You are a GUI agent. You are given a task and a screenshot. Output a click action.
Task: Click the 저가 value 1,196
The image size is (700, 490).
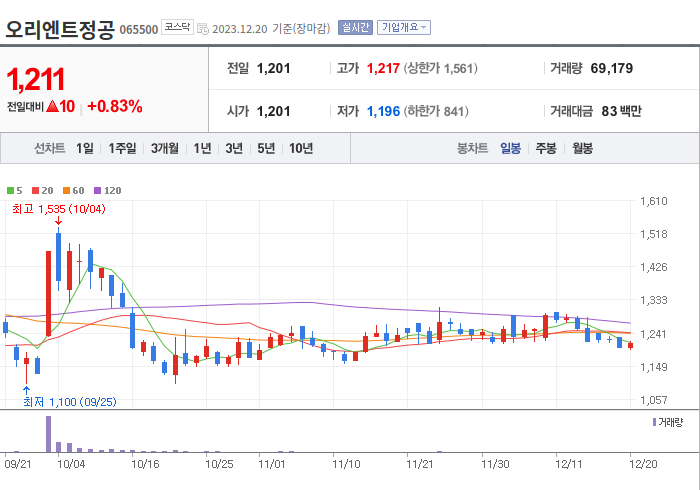coord(383,111)
